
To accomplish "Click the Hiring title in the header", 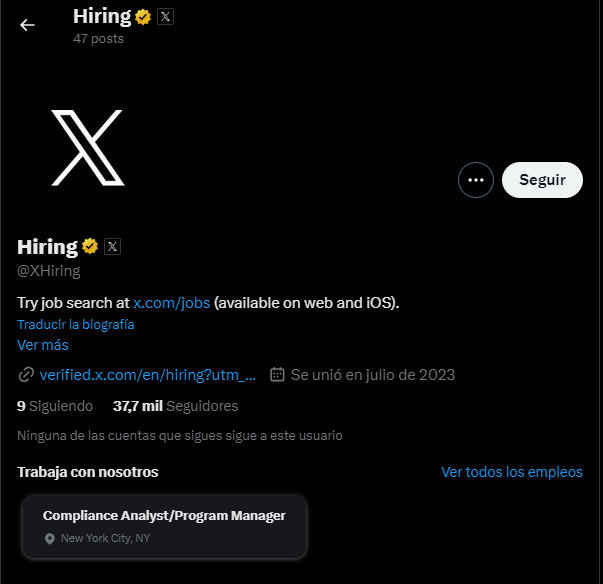I will tap(102, 16).
